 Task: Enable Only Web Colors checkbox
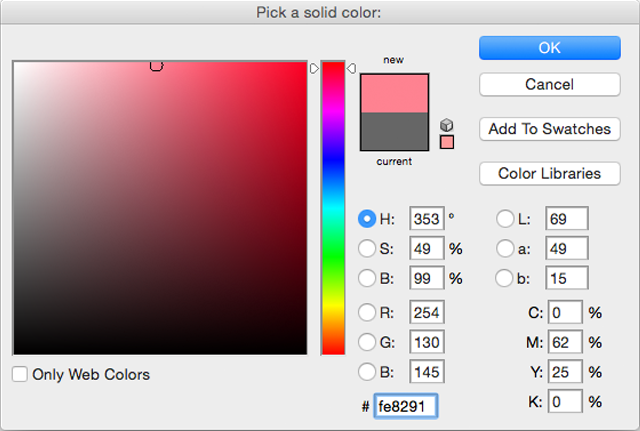[x=20, y=375]
